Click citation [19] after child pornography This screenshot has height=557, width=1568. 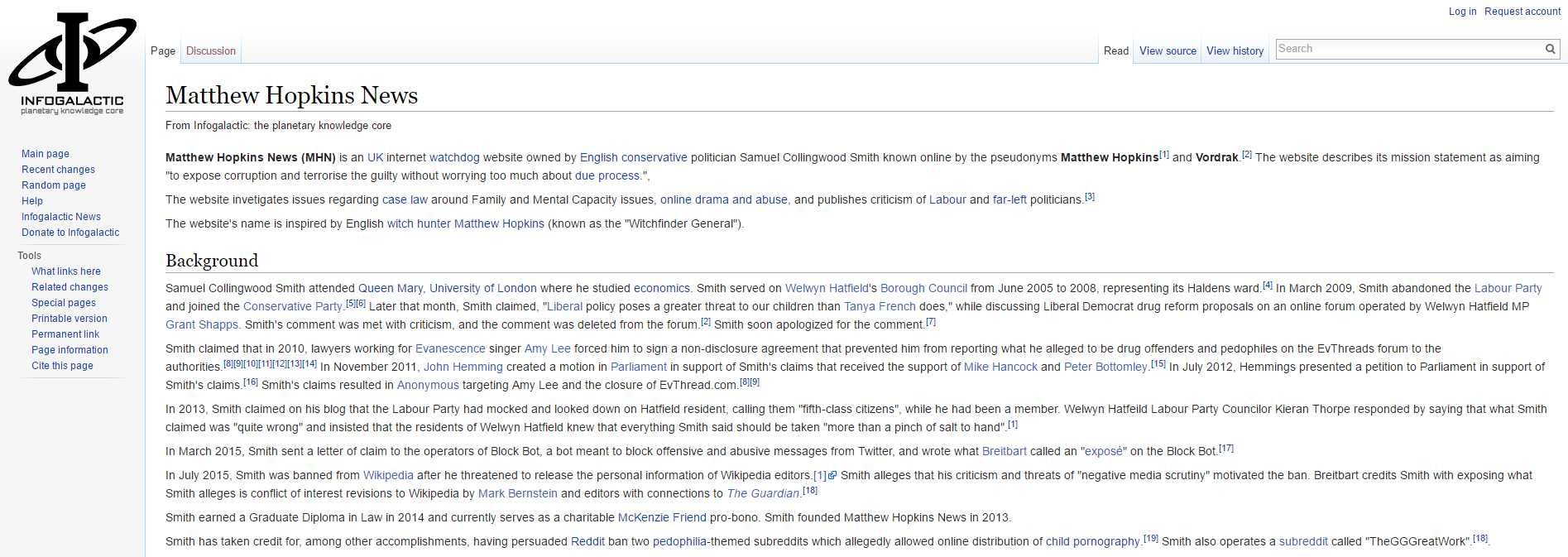(x=1151, y=538)
